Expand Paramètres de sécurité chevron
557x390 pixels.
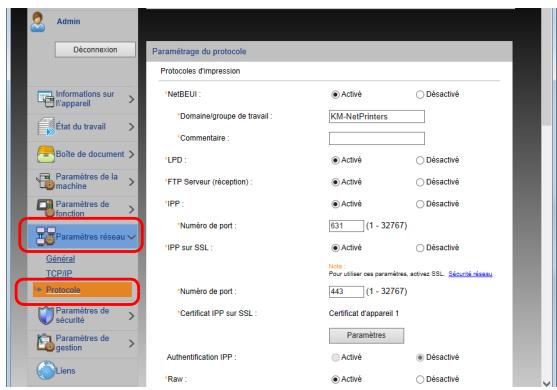click(131, 316)
